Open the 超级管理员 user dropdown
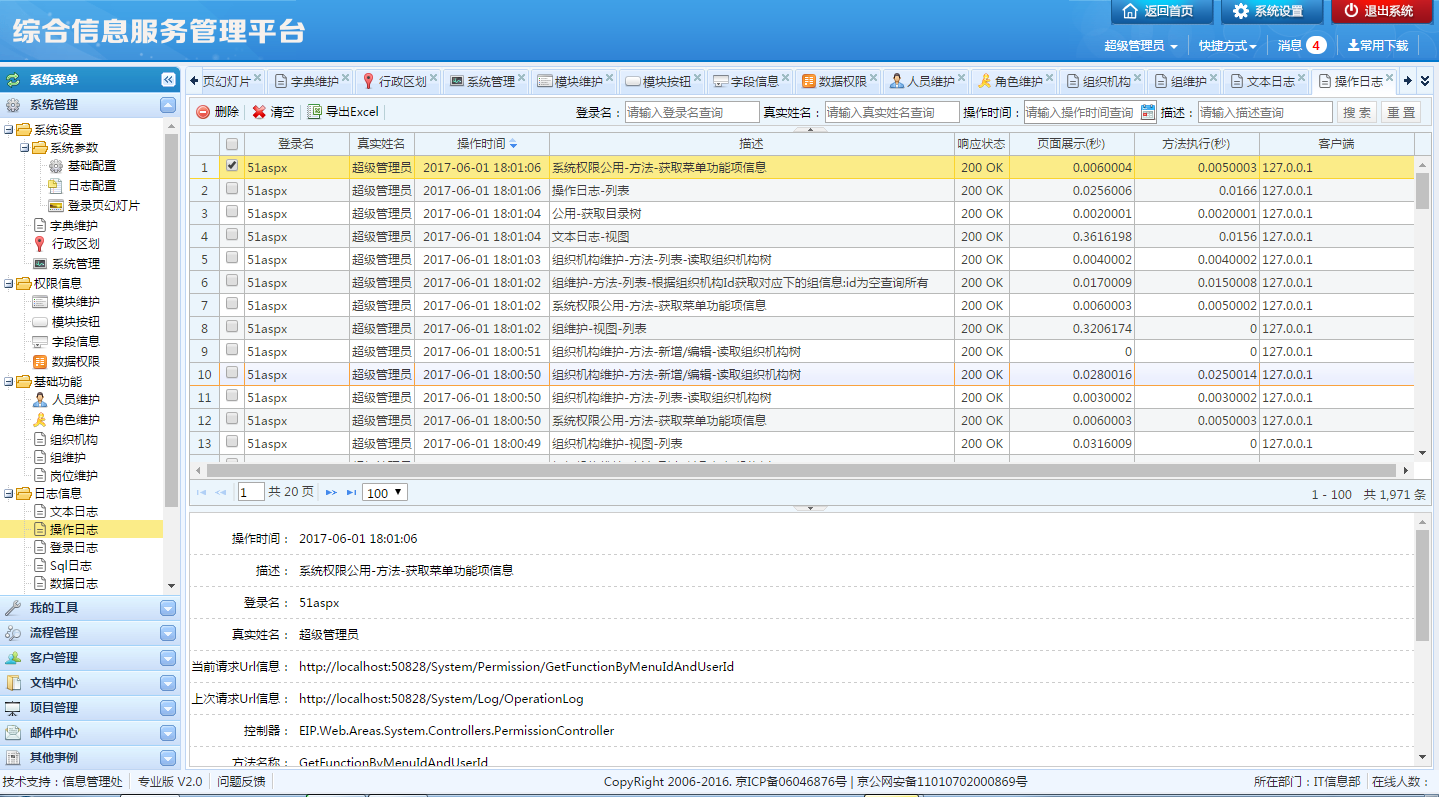 coord(1140,46)
